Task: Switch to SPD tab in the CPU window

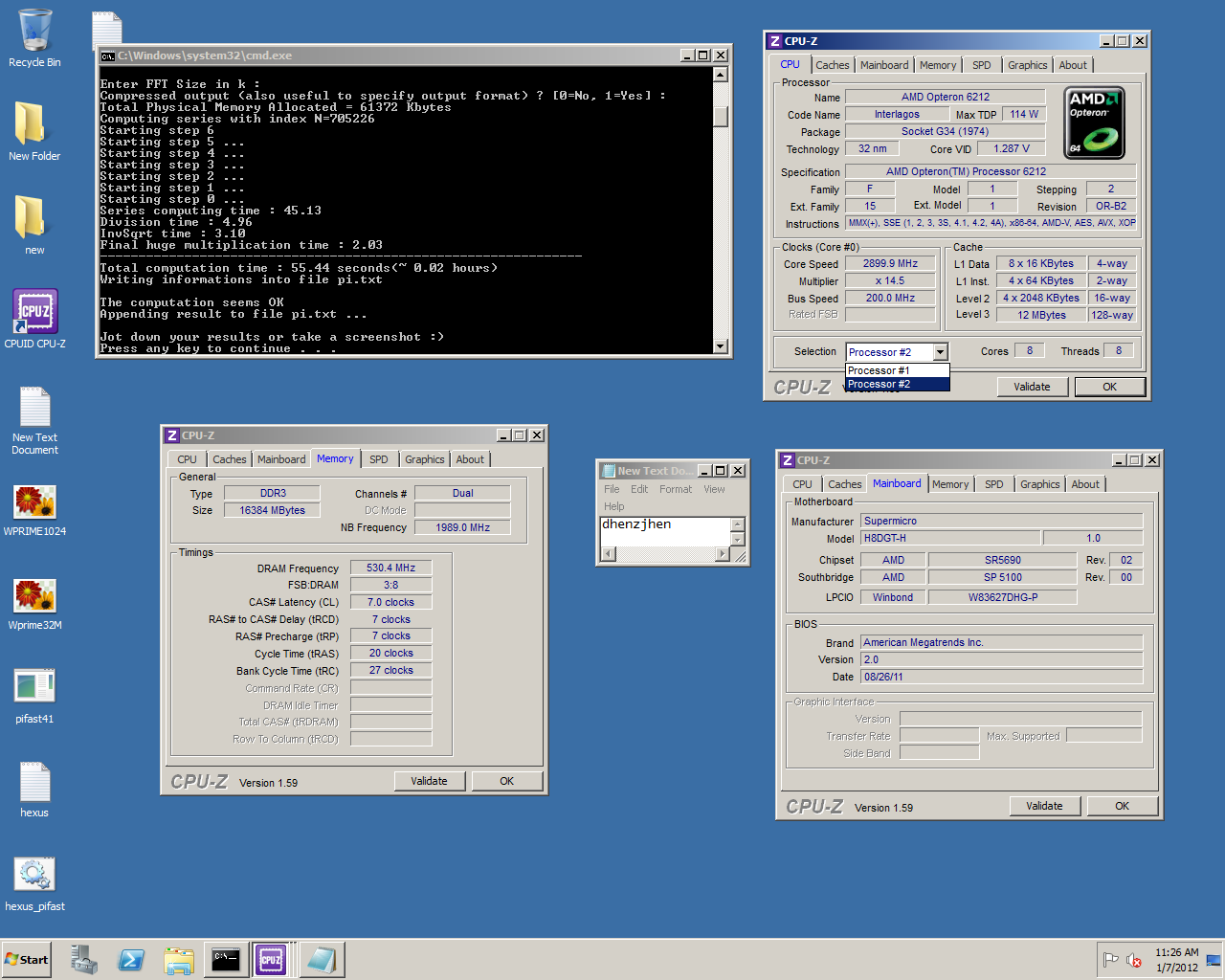Action: point(982,65)
